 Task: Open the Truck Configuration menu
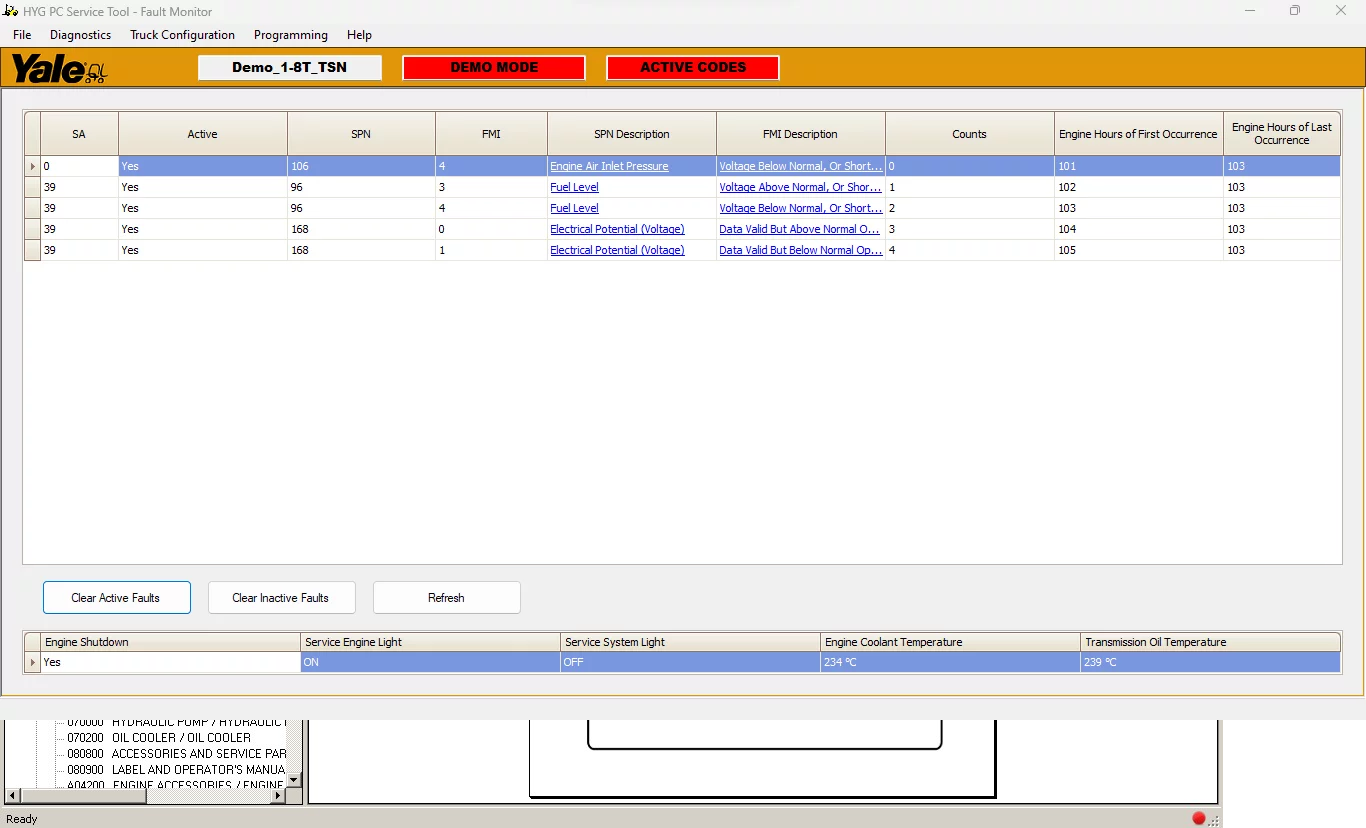tap(182, 35)
